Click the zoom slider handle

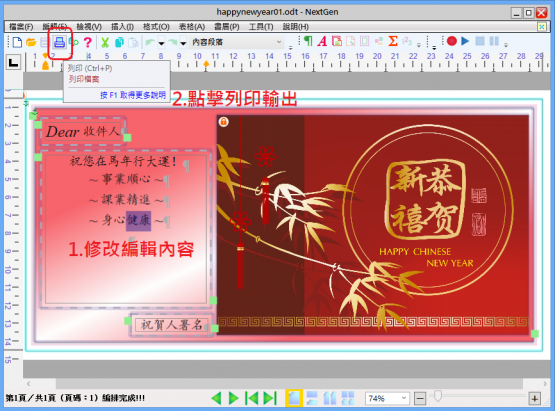coord(438,396)
